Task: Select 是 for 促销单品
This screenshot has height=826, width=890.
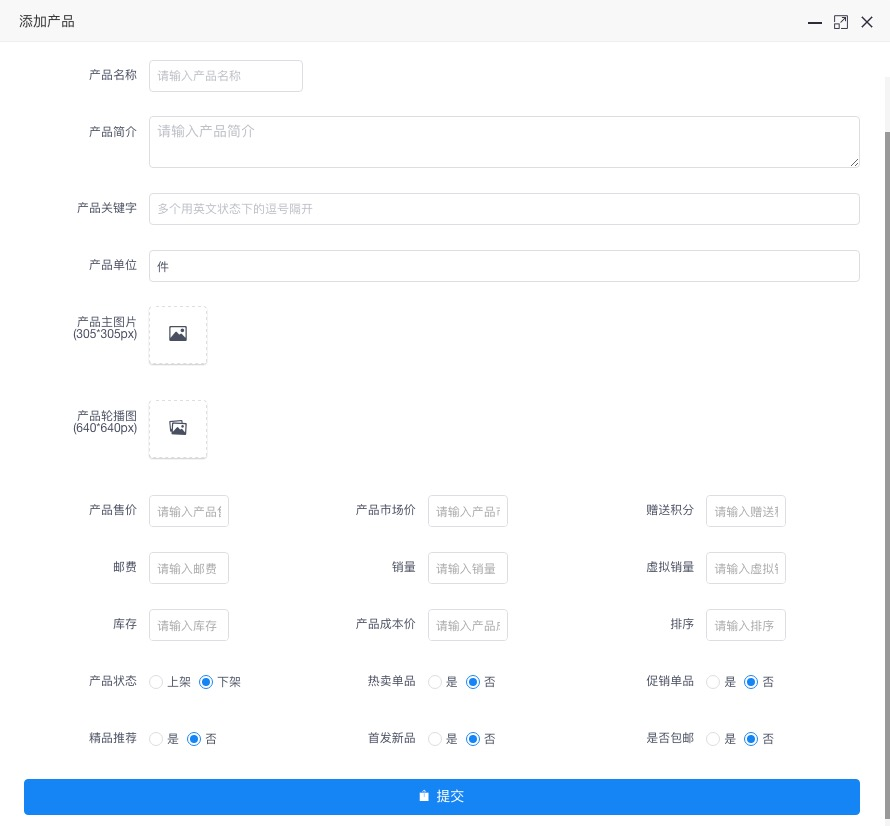Action: point(713,682)
